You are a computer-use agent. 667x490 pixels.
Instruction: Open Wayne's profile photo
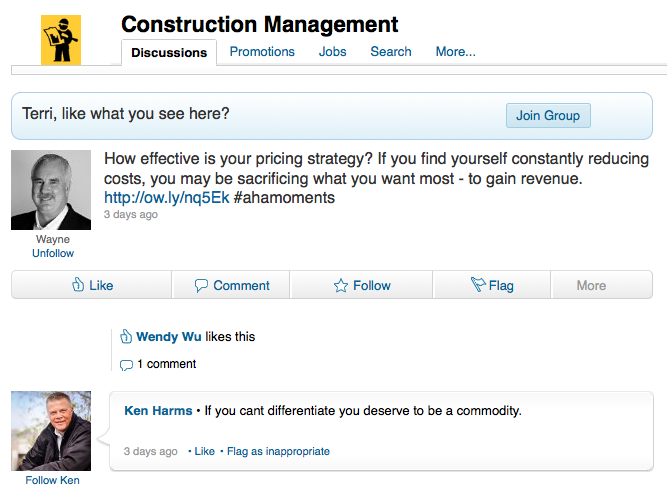point(51,190)
